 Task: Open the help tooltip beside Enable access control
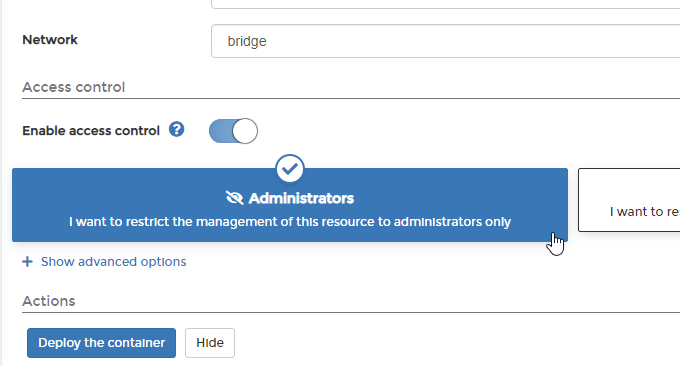[177, 129]
